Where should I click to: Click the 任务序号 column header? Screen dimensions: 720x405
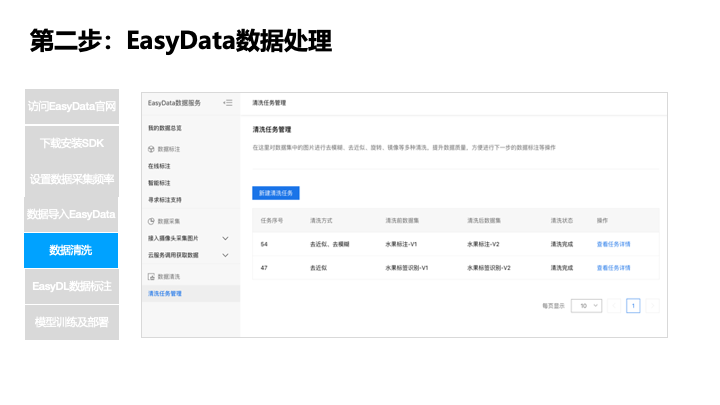(271, 220)
